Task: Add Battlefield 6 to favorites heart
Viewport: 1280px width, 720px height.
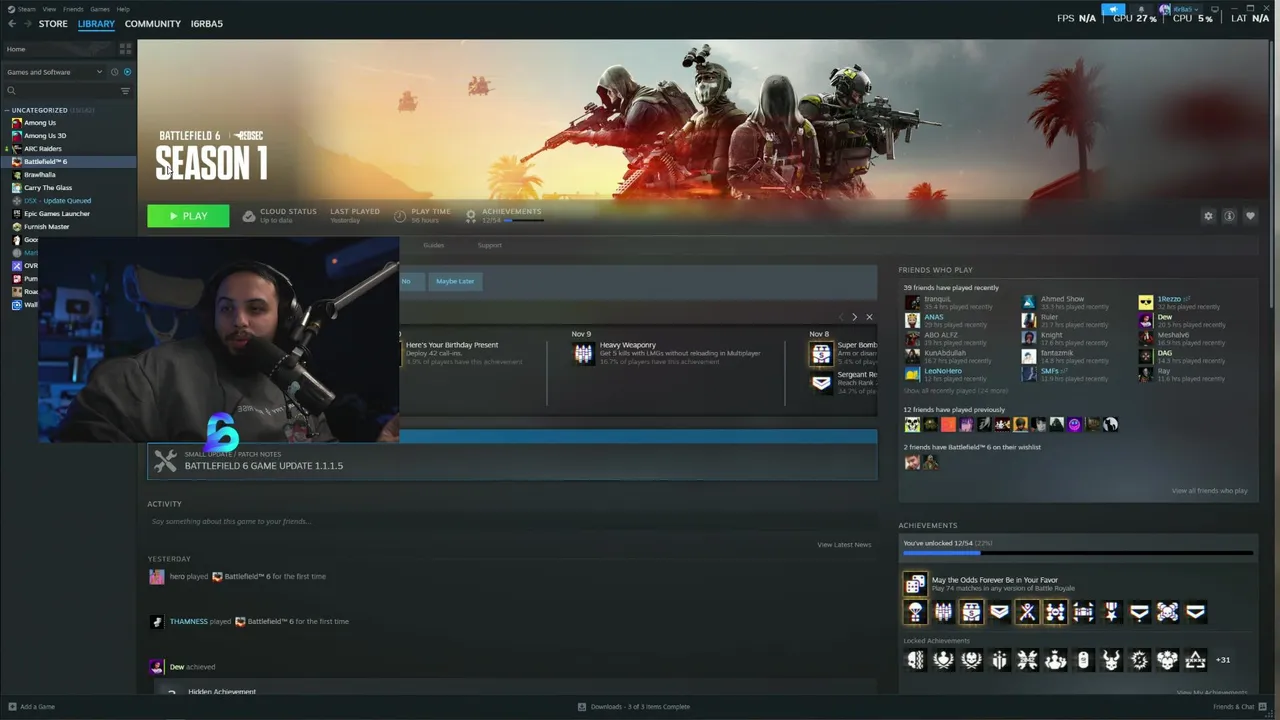Action: point(1250,216)
